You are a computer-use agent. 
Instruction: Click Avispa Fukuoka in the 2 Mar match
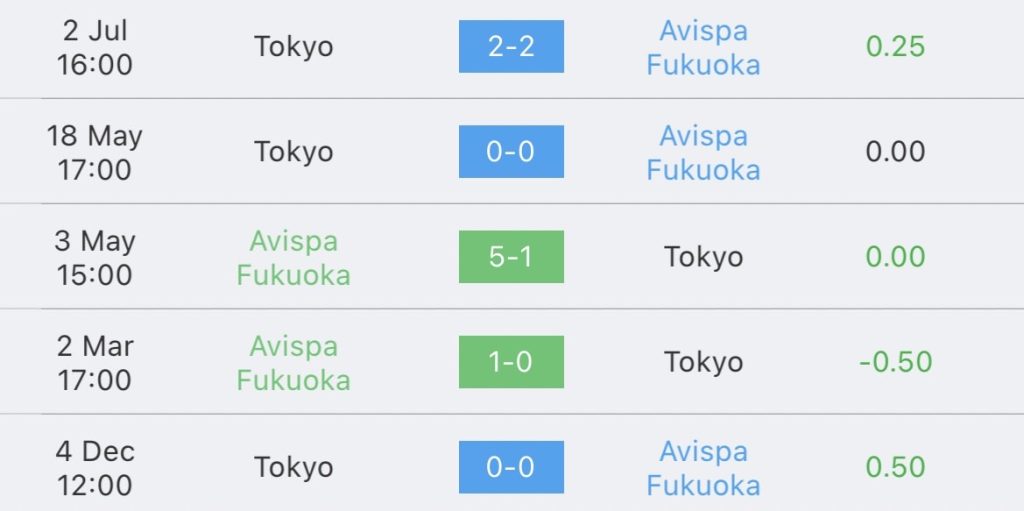click(294, 362)
